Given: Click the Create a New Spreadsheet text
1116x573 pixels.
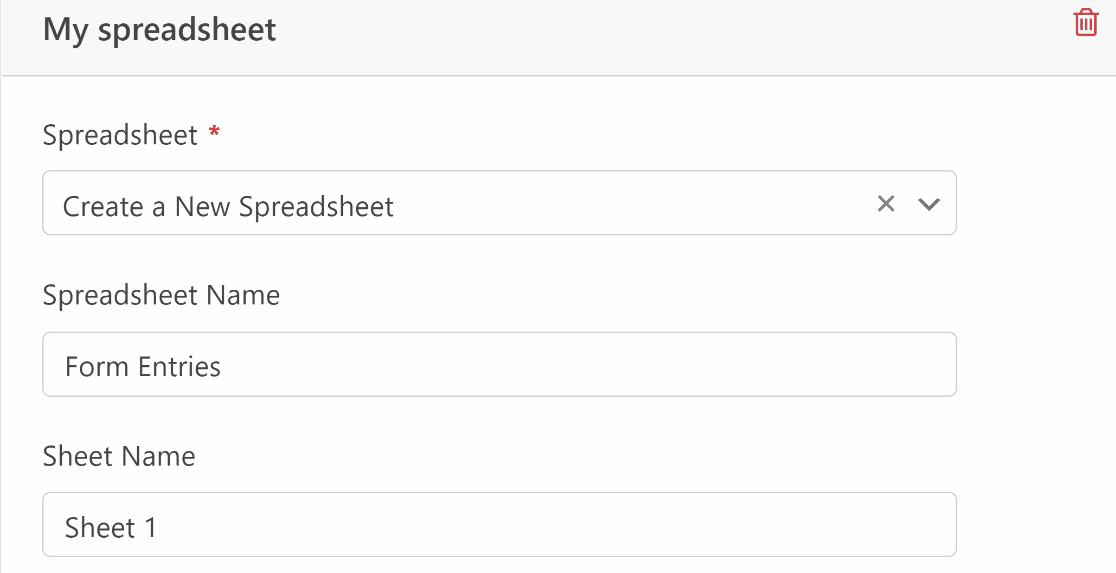Looking at the screenshot, I should coord(228,206).
